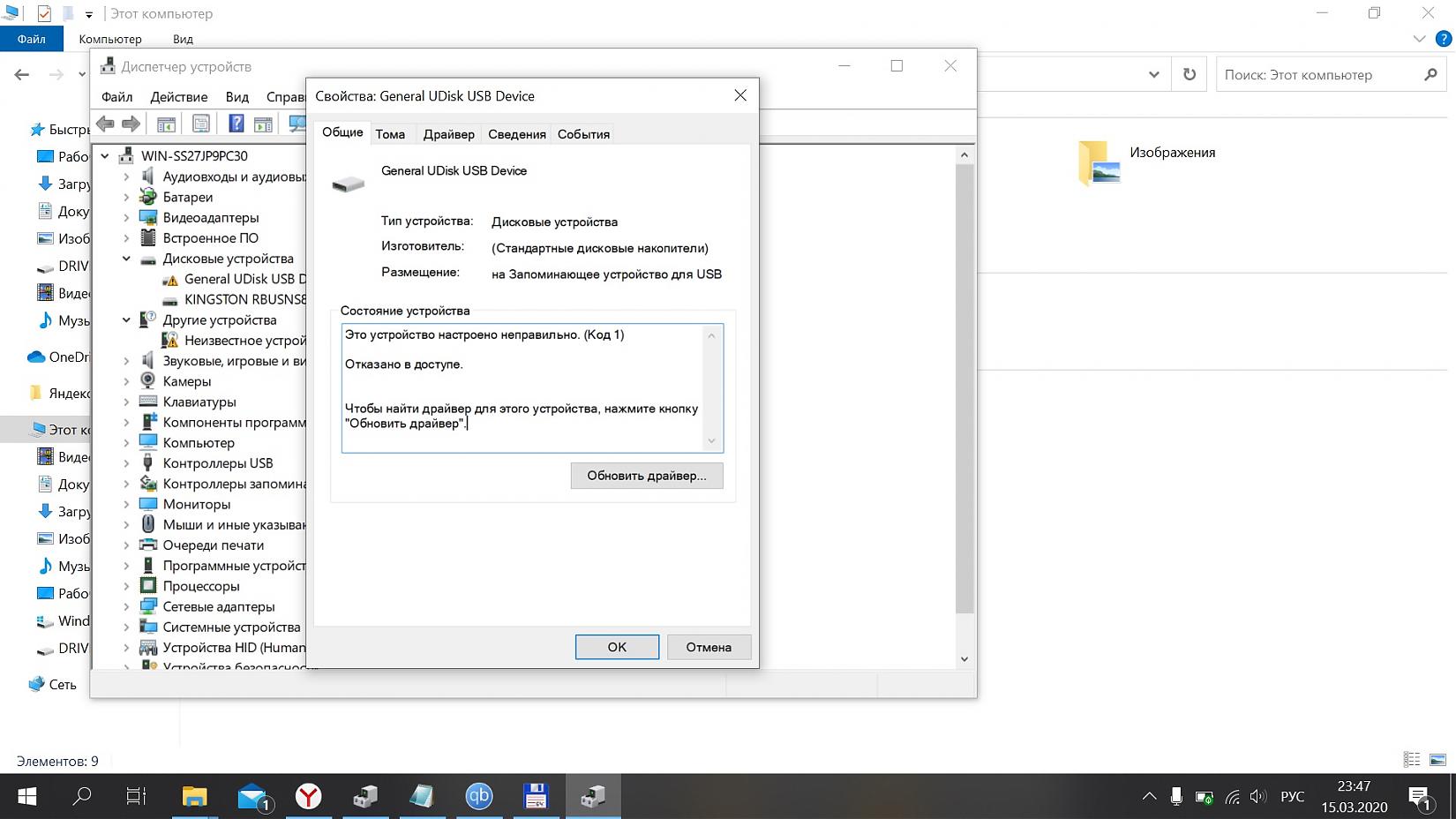Open the address bar history dropdown
Image resolution: width=1456 pixels, height=819 pixels.
(x=1153, y=75)
